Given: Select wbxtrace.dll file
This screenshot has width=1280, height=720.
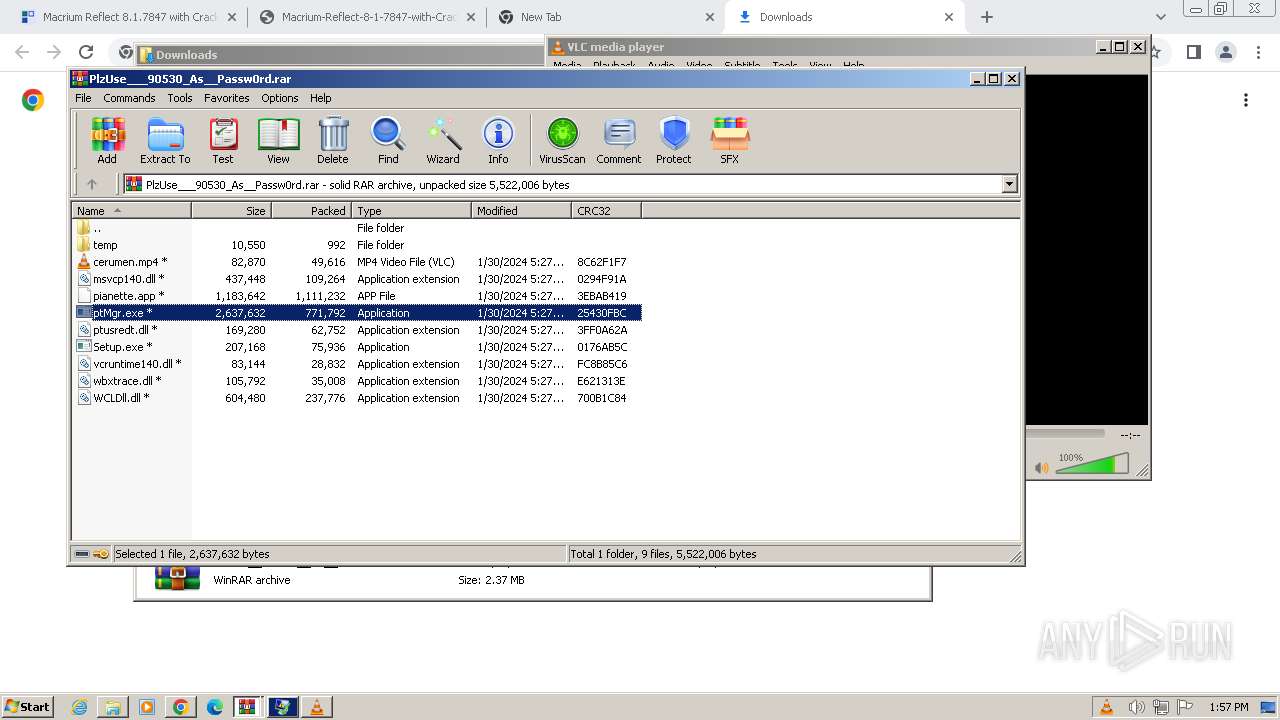Looking at the screenshot, I should [x=357, y=381].
